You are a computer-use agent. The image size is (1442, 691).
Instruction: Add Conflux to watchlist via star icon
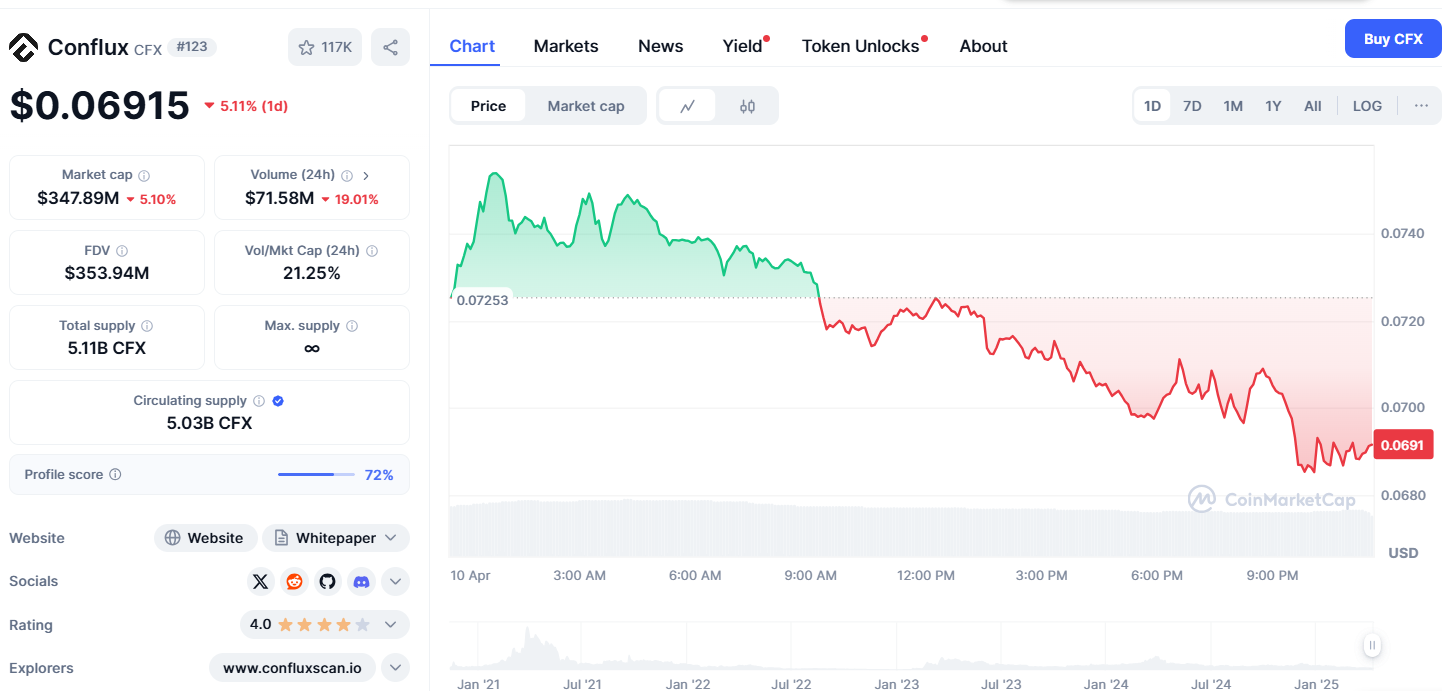(x=310, y=47)
